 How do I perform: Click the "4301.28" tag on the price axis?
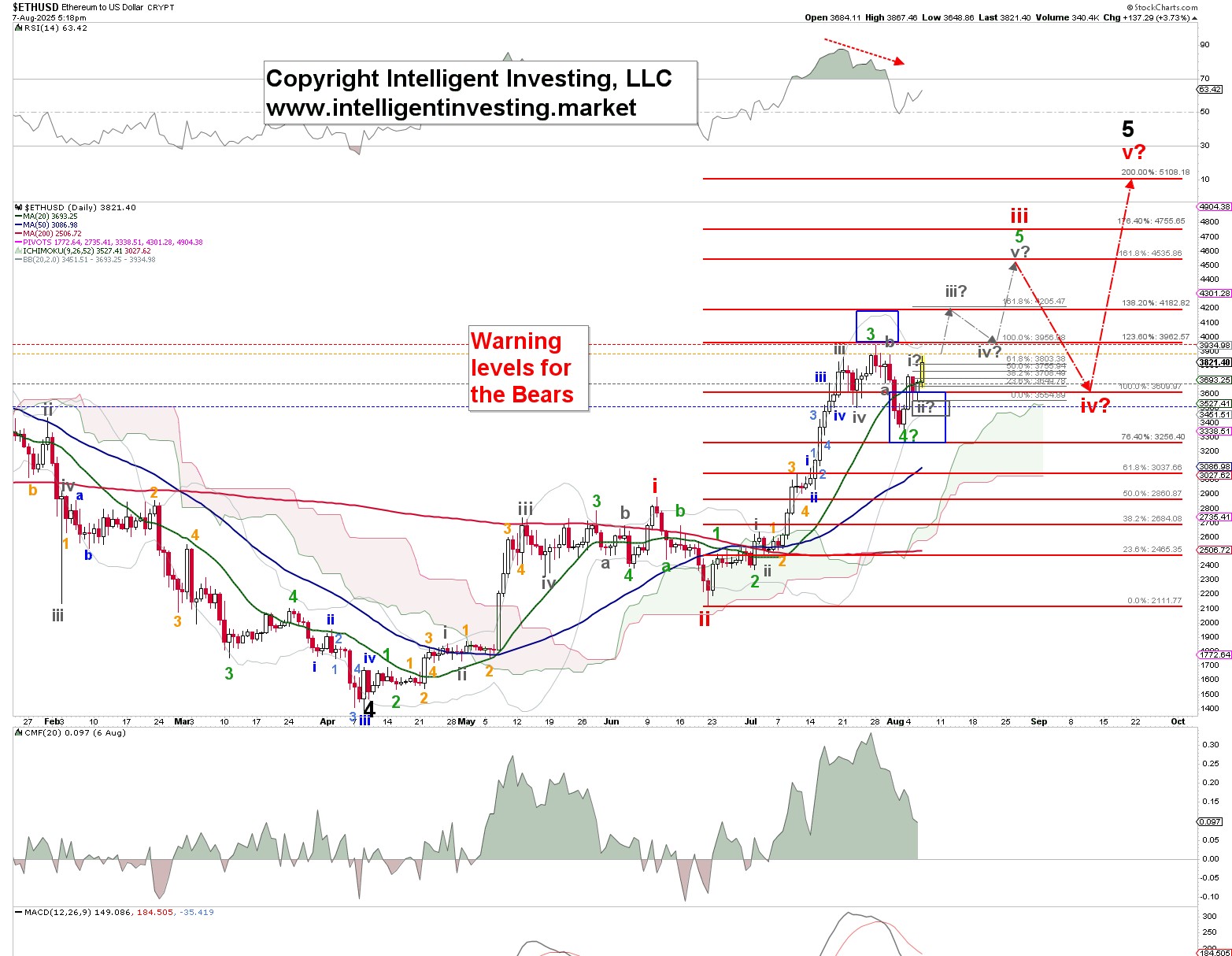(x=1213, y=294)
